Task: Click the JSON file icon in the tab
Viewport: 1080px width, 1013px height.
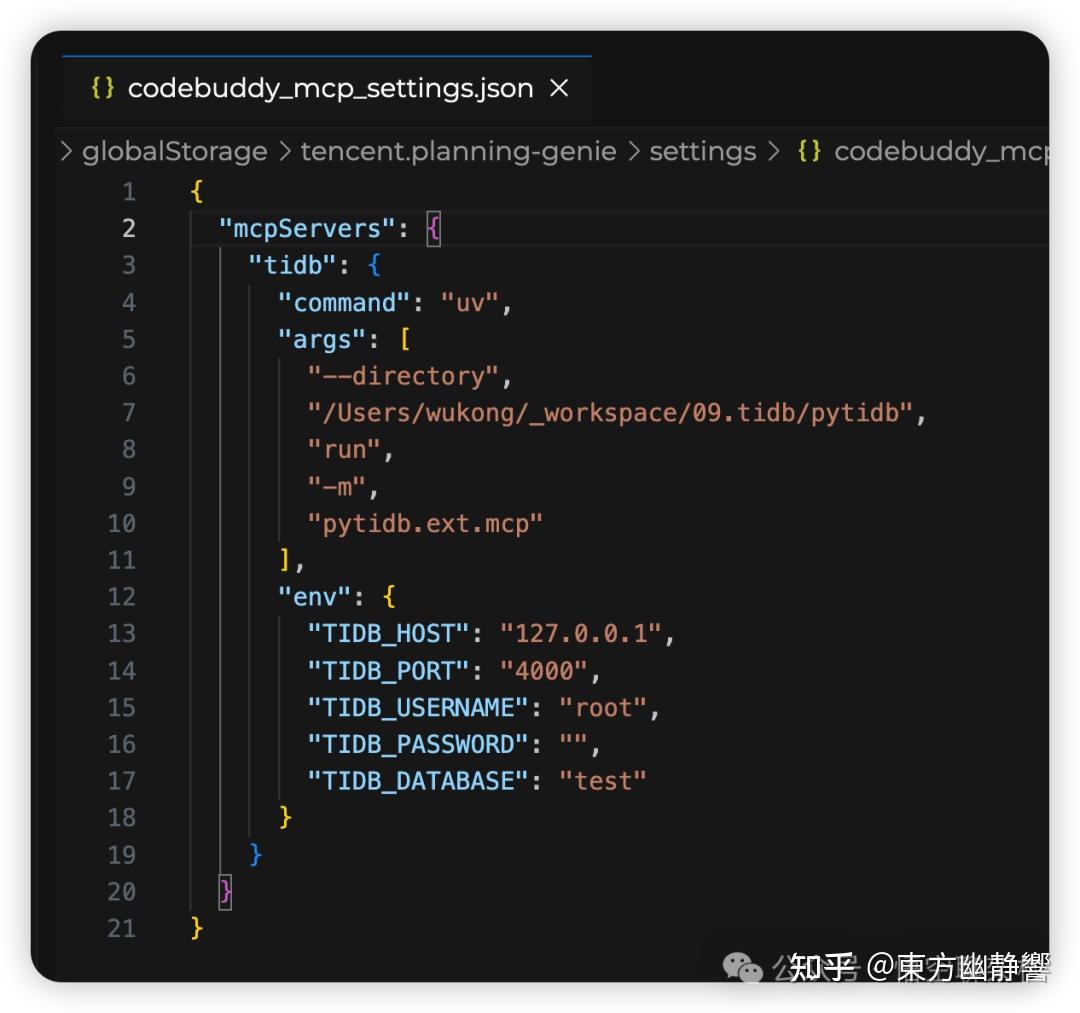Action: point(103,87)
